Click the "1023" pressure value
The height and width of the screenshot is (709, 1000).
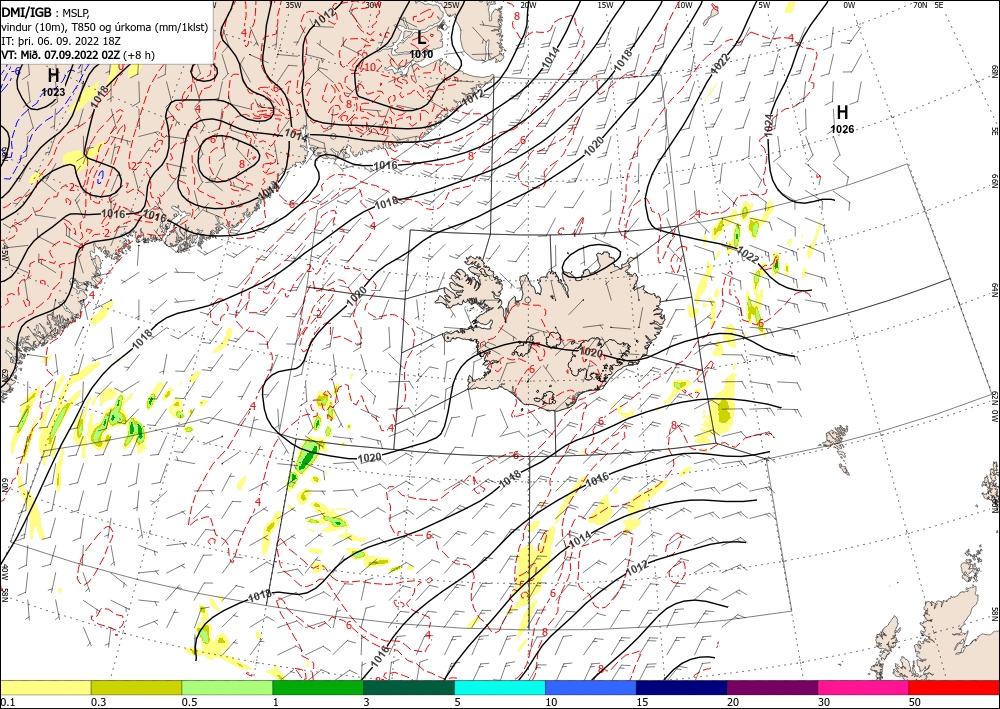[x=53, y=92]
